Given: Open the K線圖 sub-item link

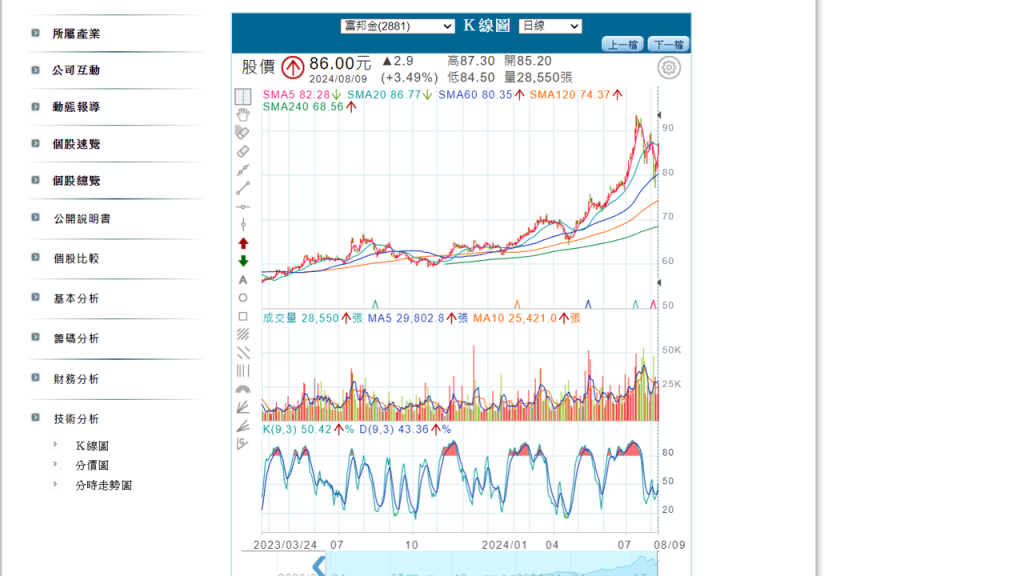Looking at the screenshot, I should pos(92,446).
